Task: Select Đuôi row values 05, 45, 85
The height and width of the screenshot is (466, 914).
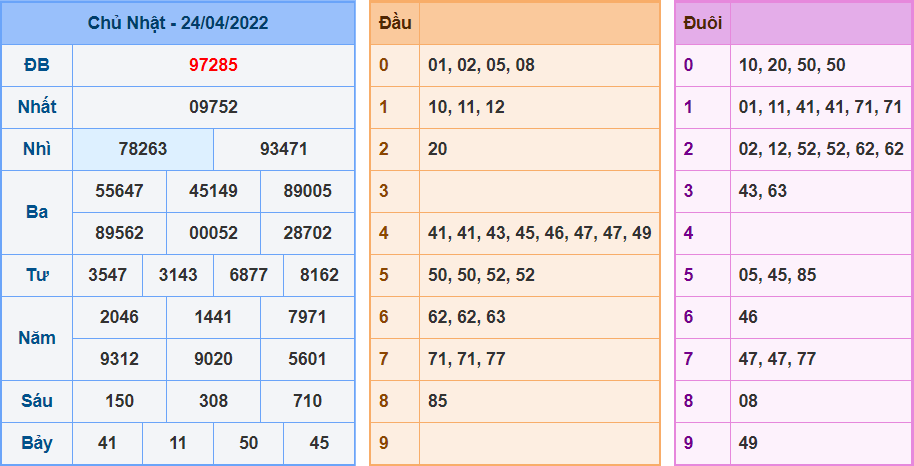Action: click(777, 275)
